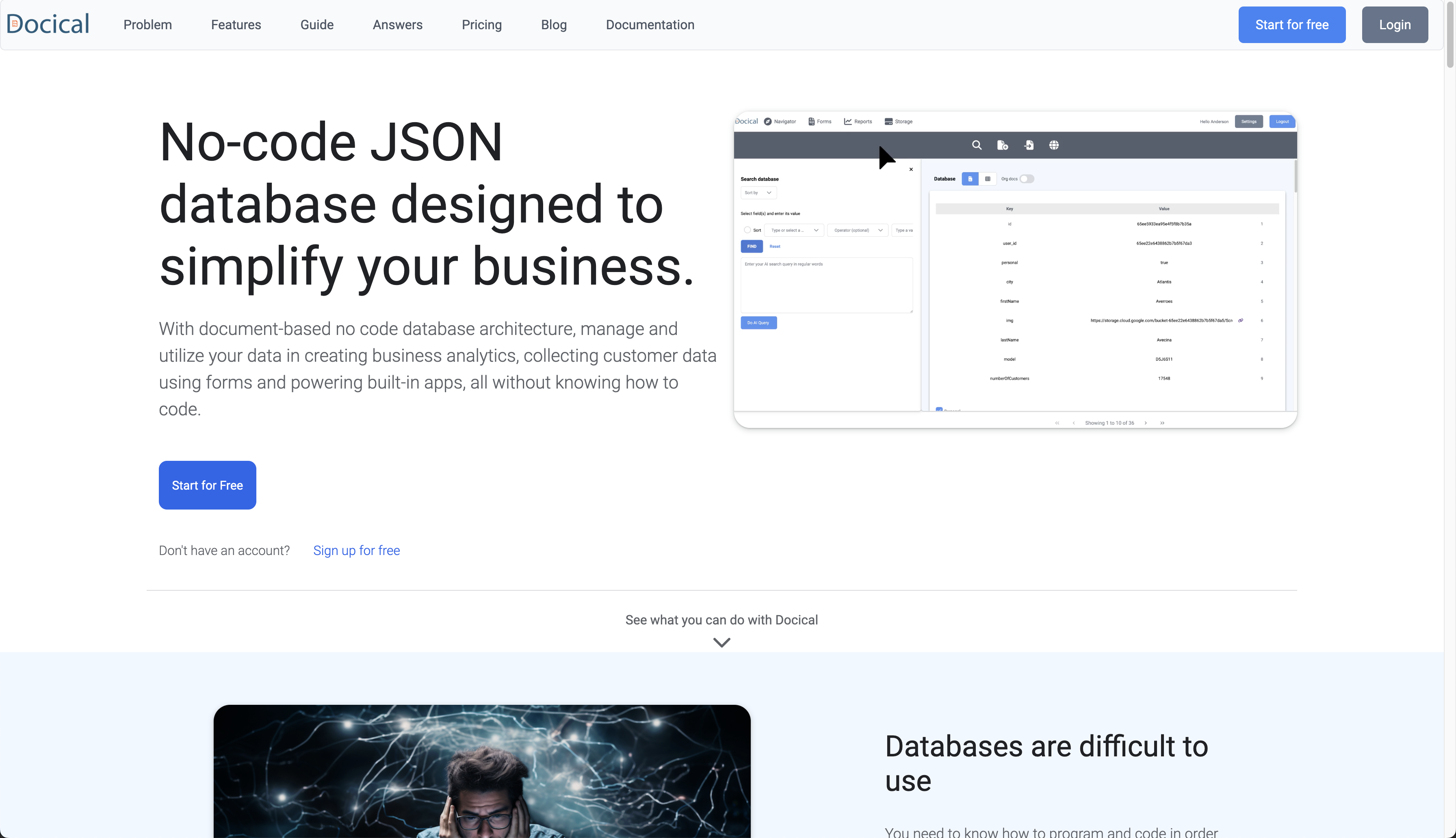Click the hero Start for Free button

click(207, 485)
